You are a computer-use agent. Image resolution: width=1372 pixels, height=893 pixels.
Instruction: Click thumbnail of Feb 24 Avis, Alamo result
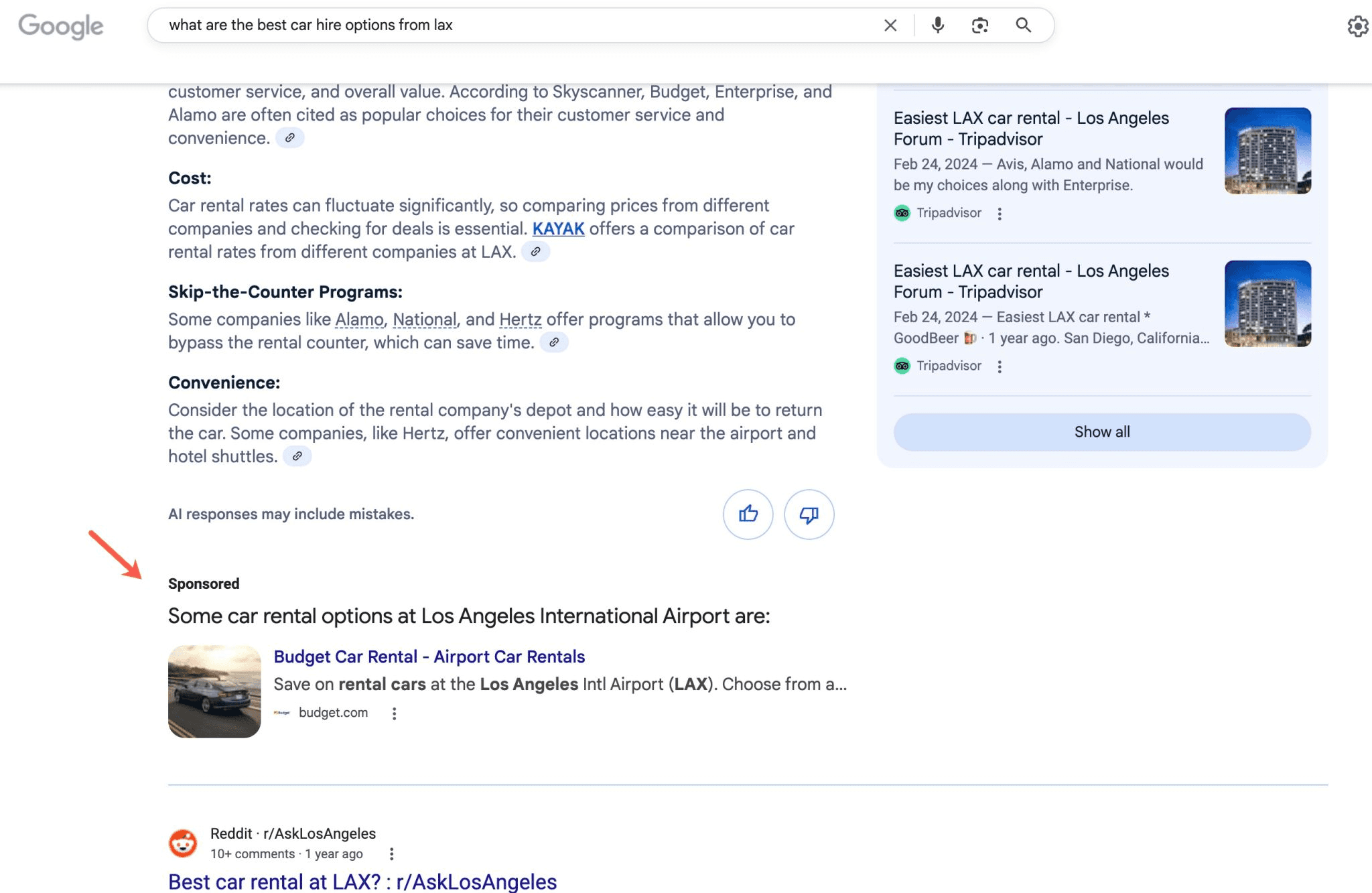click(1267, 151)
